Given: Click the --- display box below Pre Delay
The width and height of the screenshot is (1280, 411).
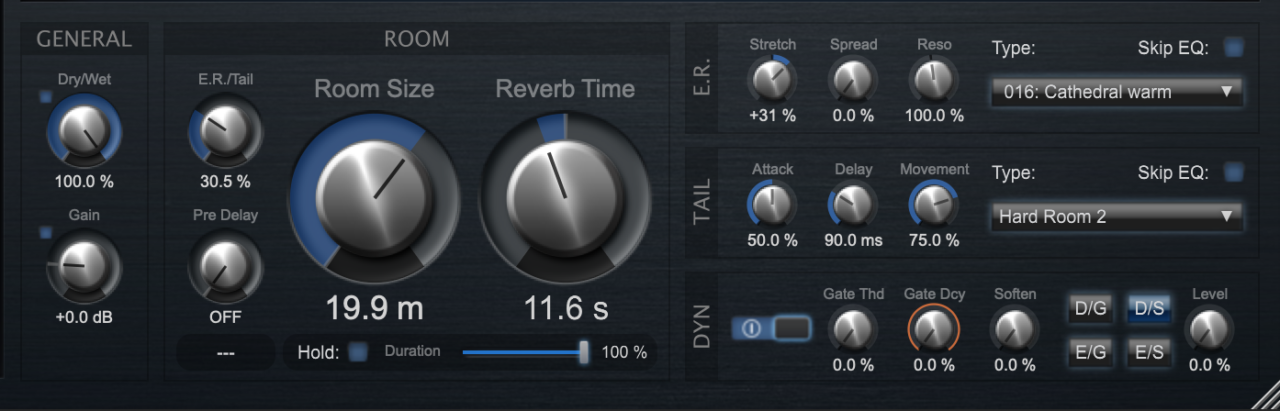Looking at the screenshot, I should pyautogui.click(x=225, y=352).
